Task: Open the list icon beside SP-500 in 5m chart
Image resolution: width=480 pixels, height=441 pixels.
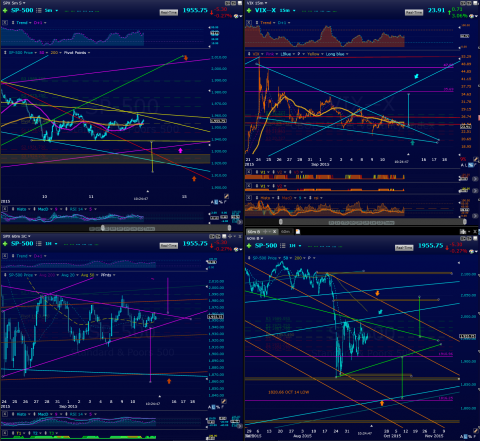Action: (39, 10)
